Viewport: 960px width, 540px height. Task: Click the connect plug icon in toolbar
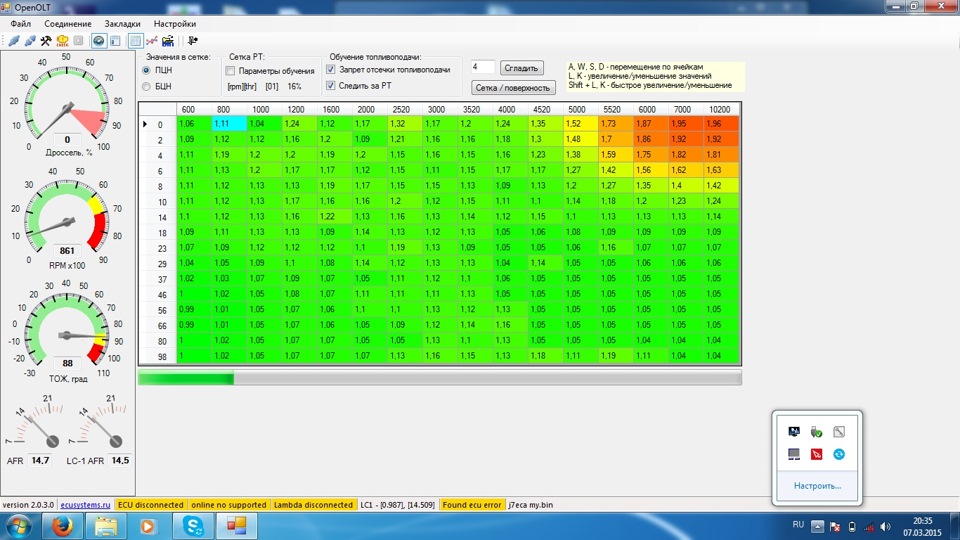(x=13, y=41)
